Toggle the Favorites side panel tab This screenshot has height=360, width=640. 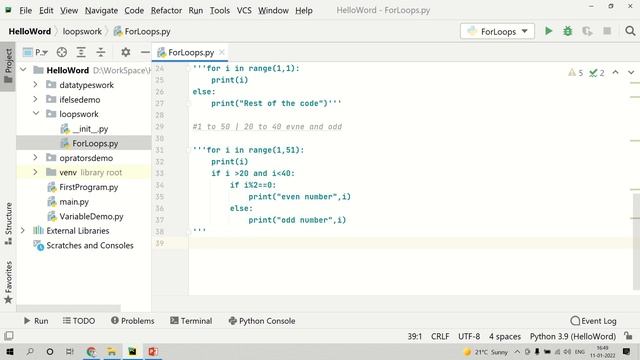coord(8,282)
